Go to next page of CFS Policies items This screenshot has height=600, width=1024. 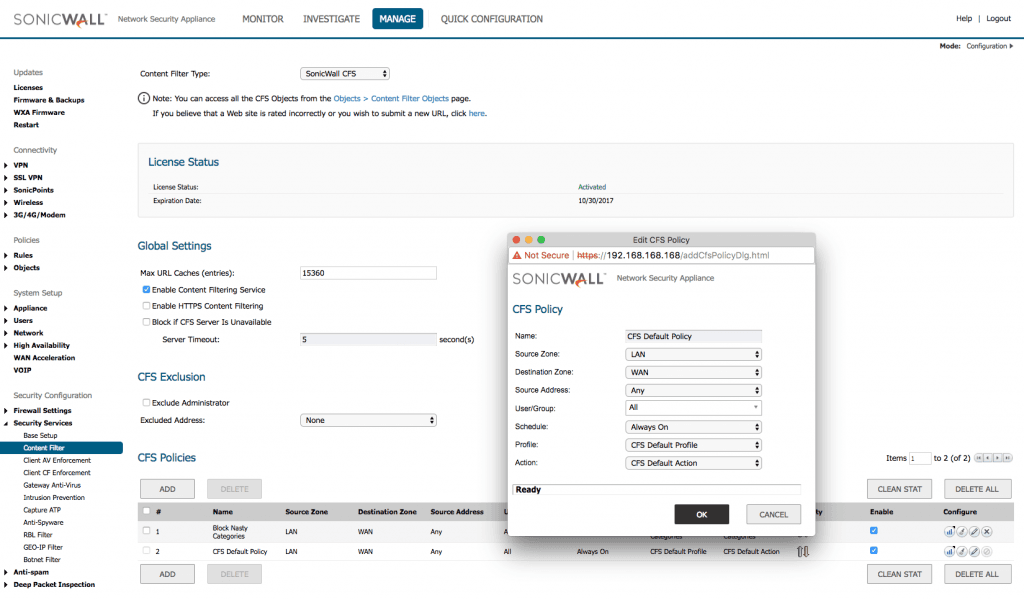997,458
